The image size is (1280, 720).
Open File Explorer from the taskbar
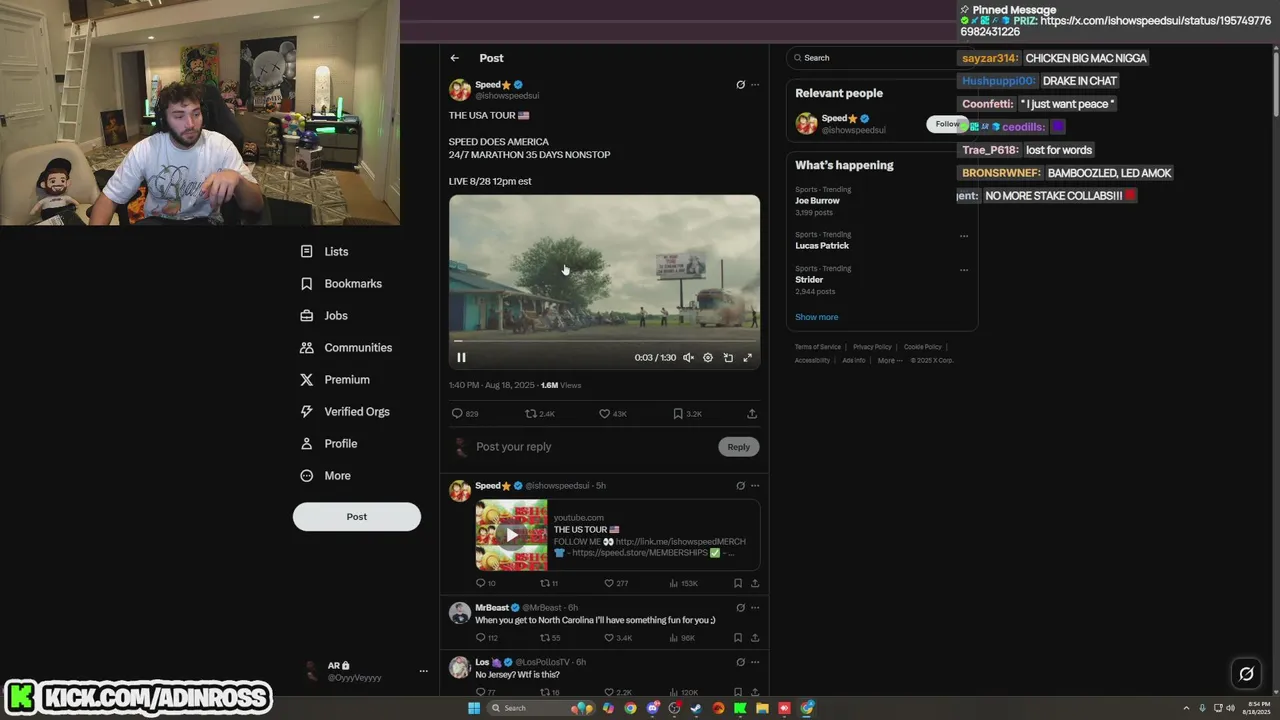tap(762, 708)
